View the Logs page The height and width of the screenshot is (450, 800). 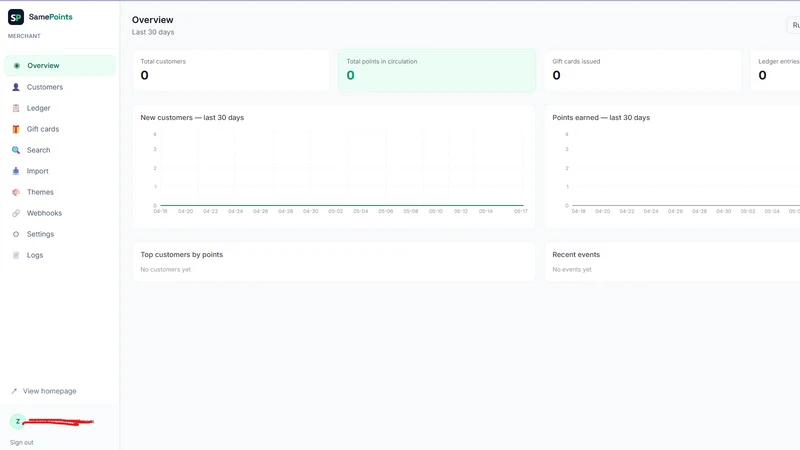coord(60,255)
